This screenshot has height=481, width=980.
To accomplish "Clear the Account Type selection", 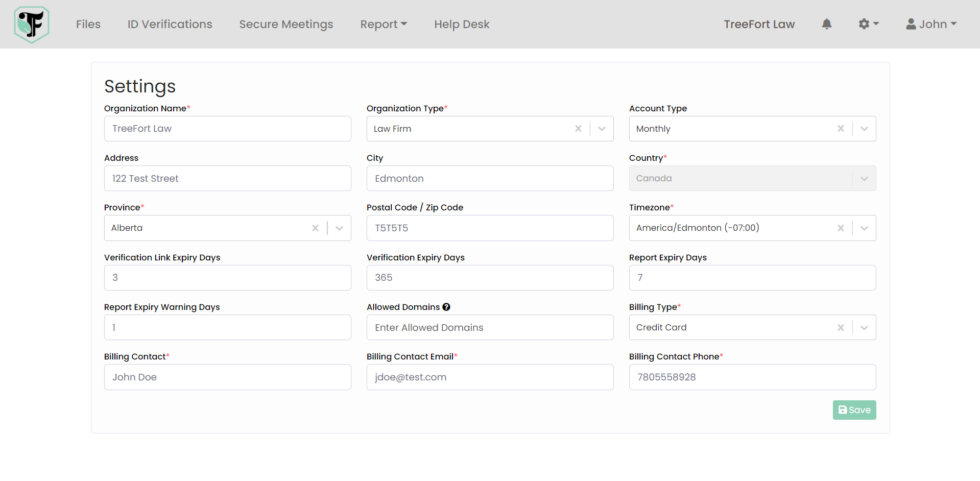I will pyautogui.click(x=840, y=129).
